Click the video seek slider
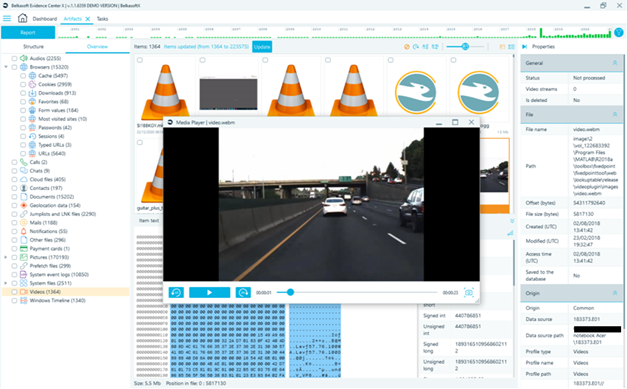 click(x=356, y=292)
